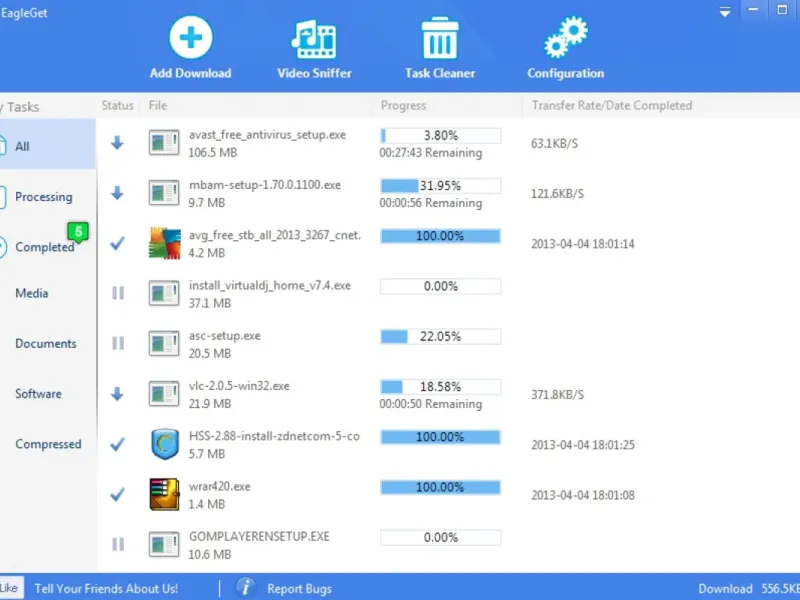Click the 31.95% progress bar

coord(440,186)
